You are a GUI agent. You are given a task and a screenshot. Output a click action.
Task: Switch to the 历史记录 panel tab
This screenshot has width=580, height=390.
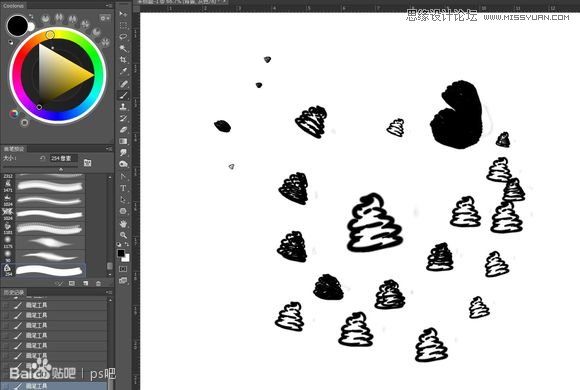tap(14, 292)
